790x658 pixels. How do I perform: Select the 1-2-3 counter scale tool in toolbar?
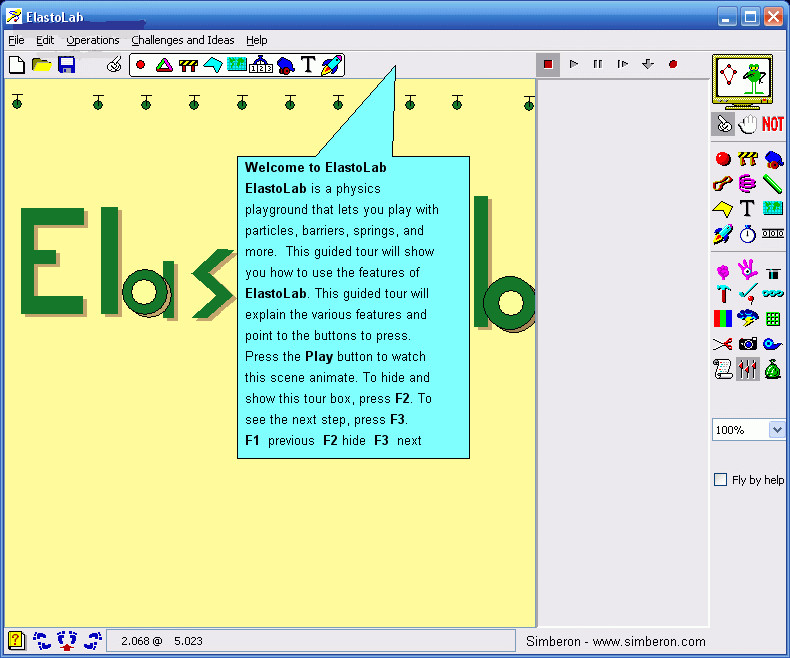[x=261, y=64]
